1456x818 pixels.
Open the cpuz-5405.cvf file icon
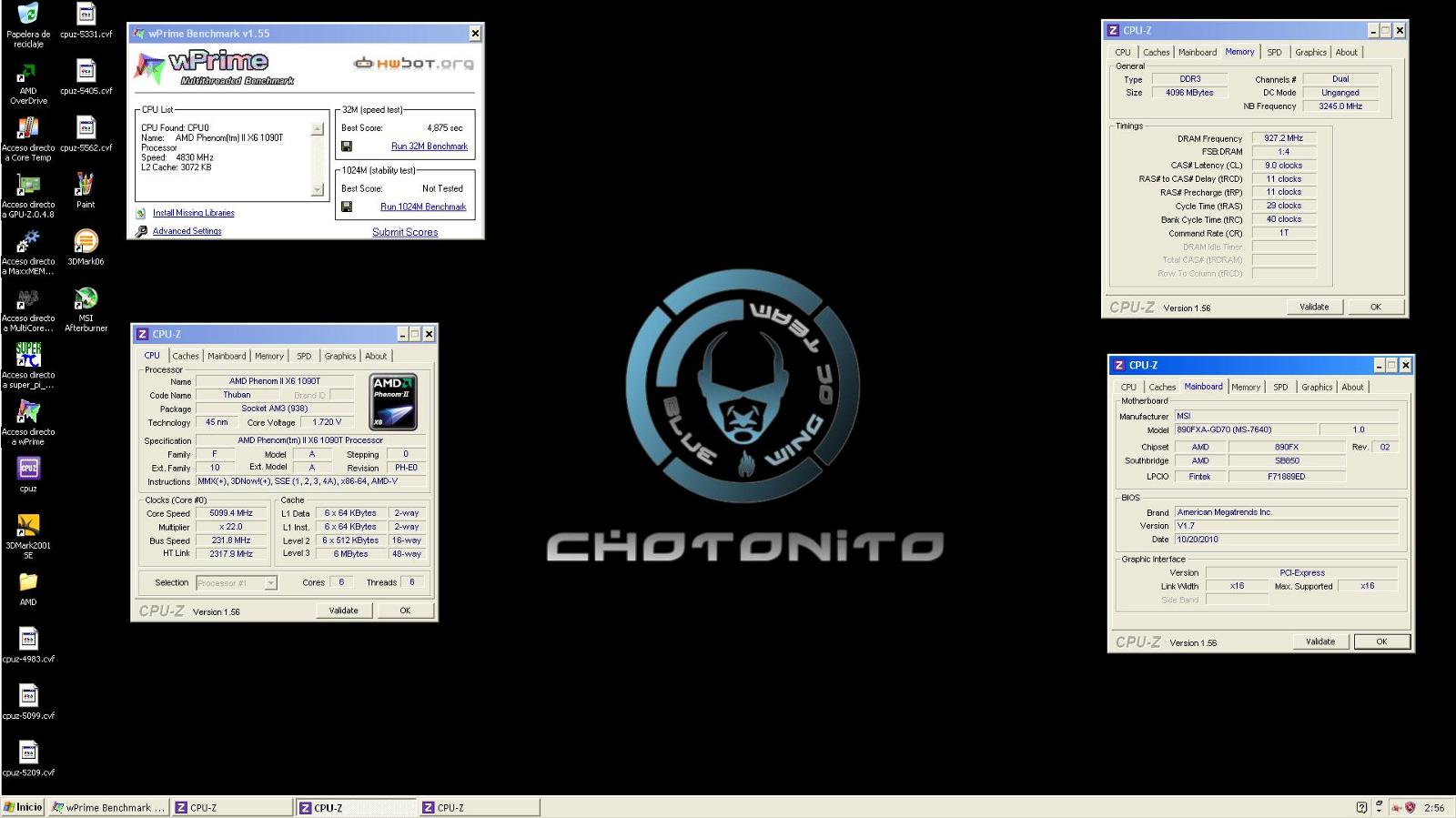click(x=86, y=71)
